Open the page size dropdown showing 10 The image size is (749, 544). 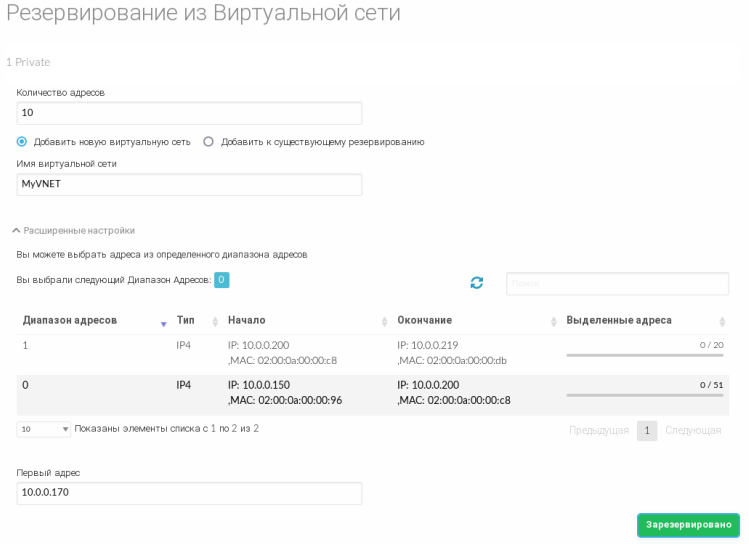pos(44,429)
